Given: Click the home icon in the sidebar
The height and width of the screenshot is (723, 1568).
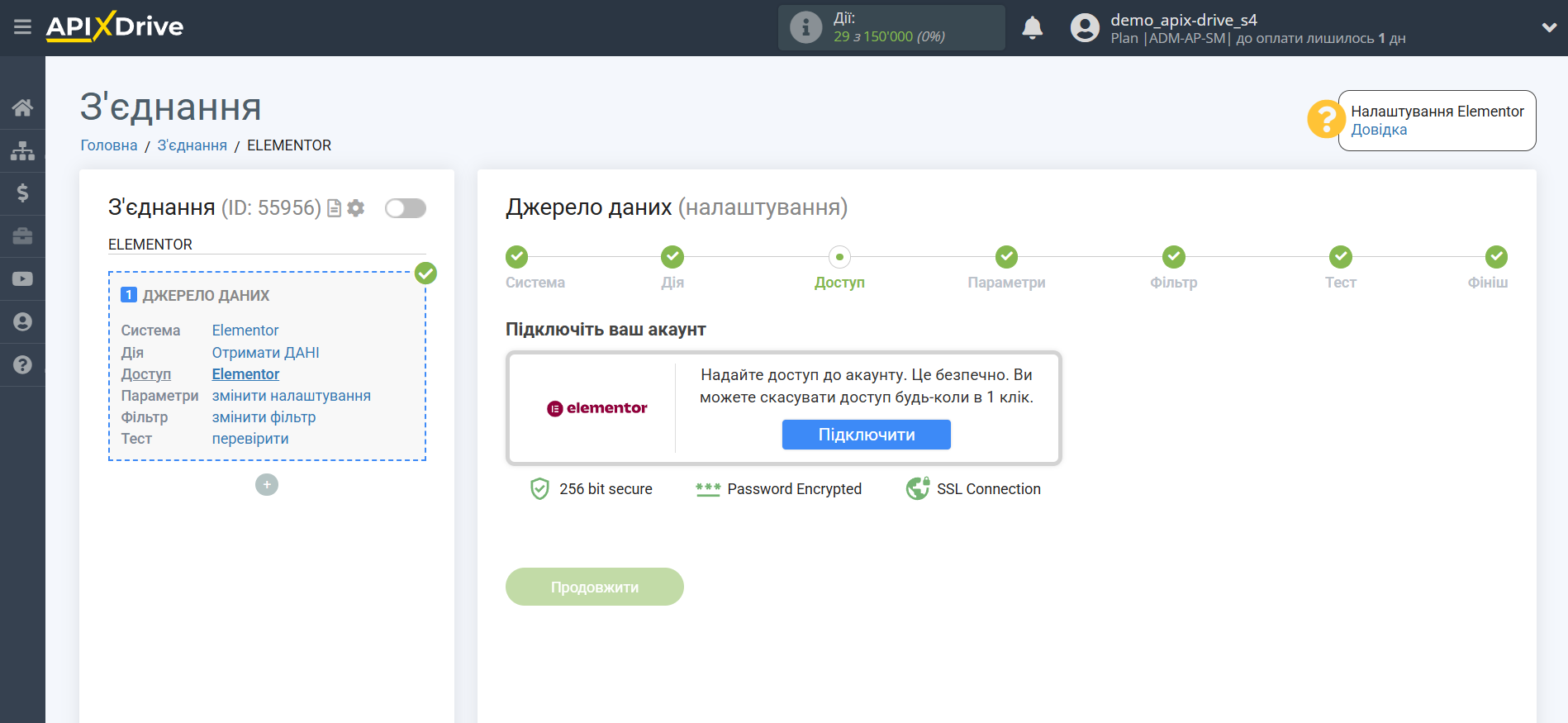Looking at the screenshot, I should click(22, 107).
